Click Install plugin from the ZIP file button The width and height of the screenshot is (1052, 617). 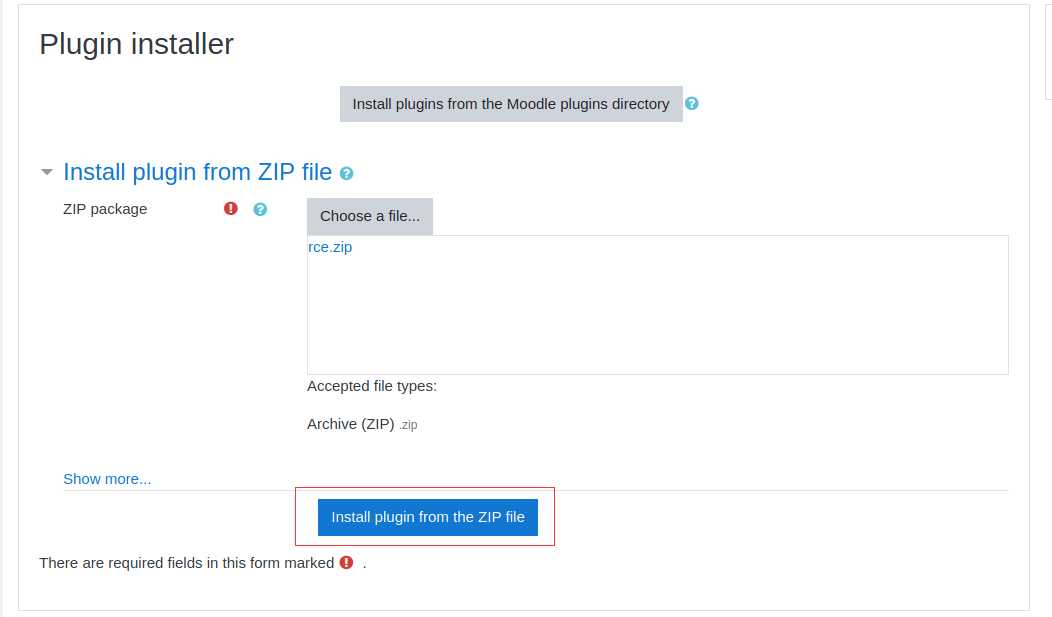[428, 517]
